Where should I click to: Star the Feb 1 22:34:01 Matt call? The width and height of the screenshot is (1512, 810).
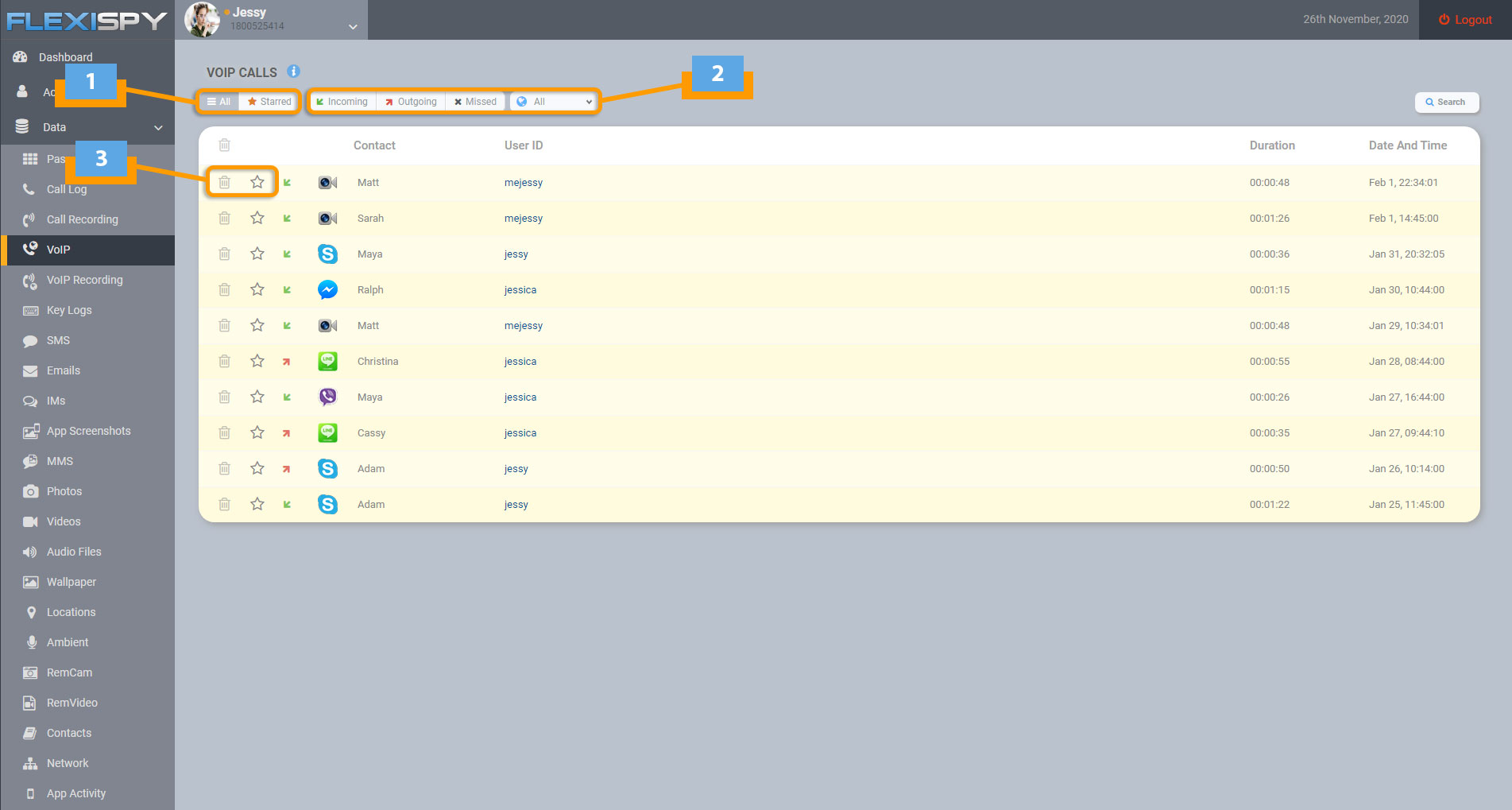pos(257,183)
